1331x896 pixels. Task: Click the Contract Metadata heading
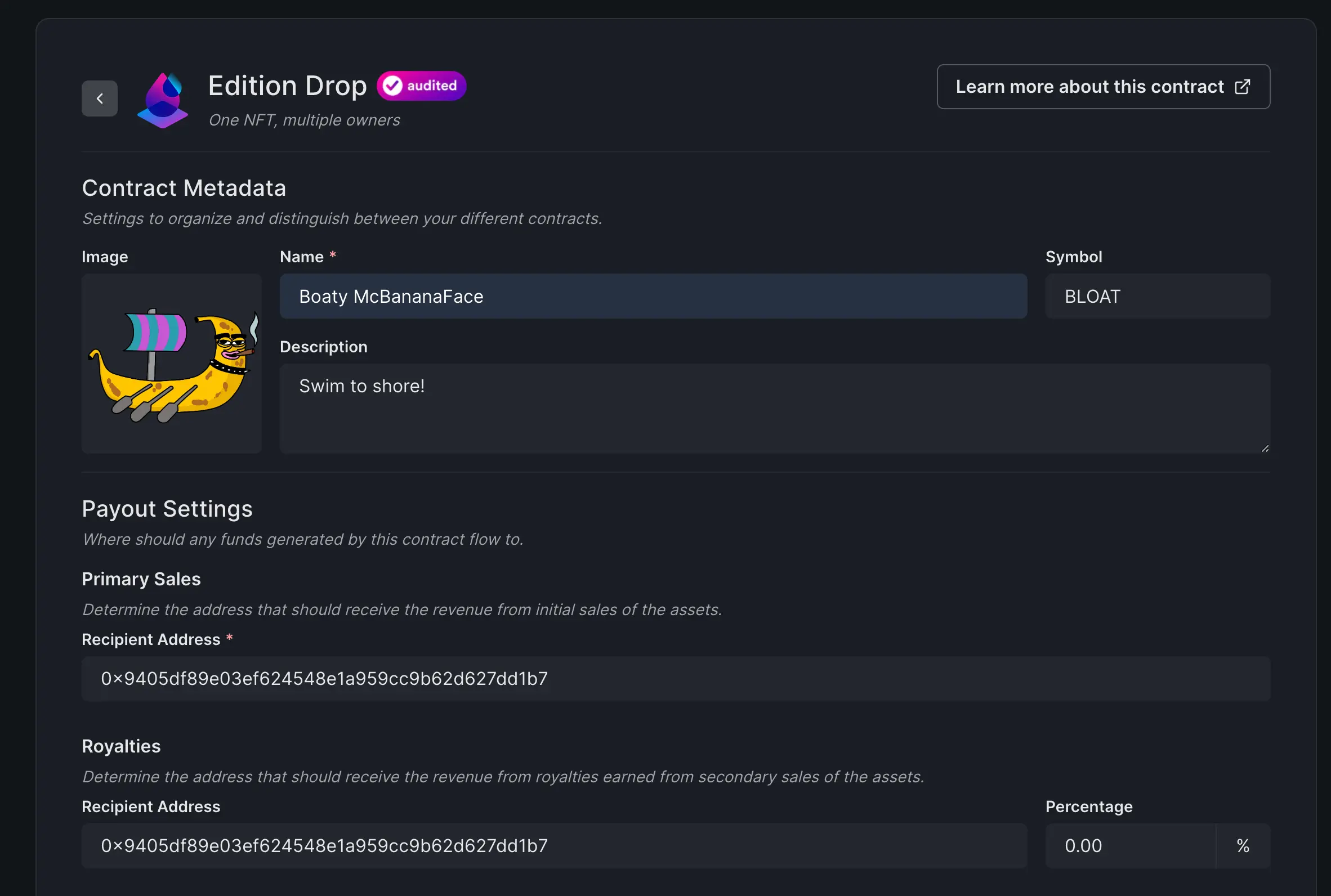[184, 188]
